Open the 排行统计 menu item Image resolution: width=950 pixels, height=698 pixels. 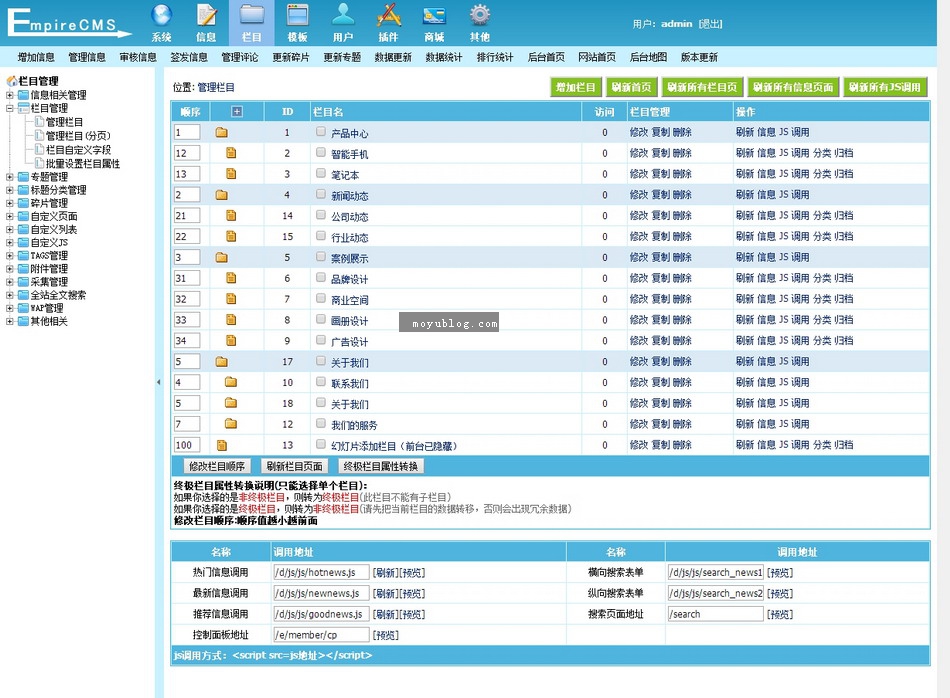click(x=494, y=57)
